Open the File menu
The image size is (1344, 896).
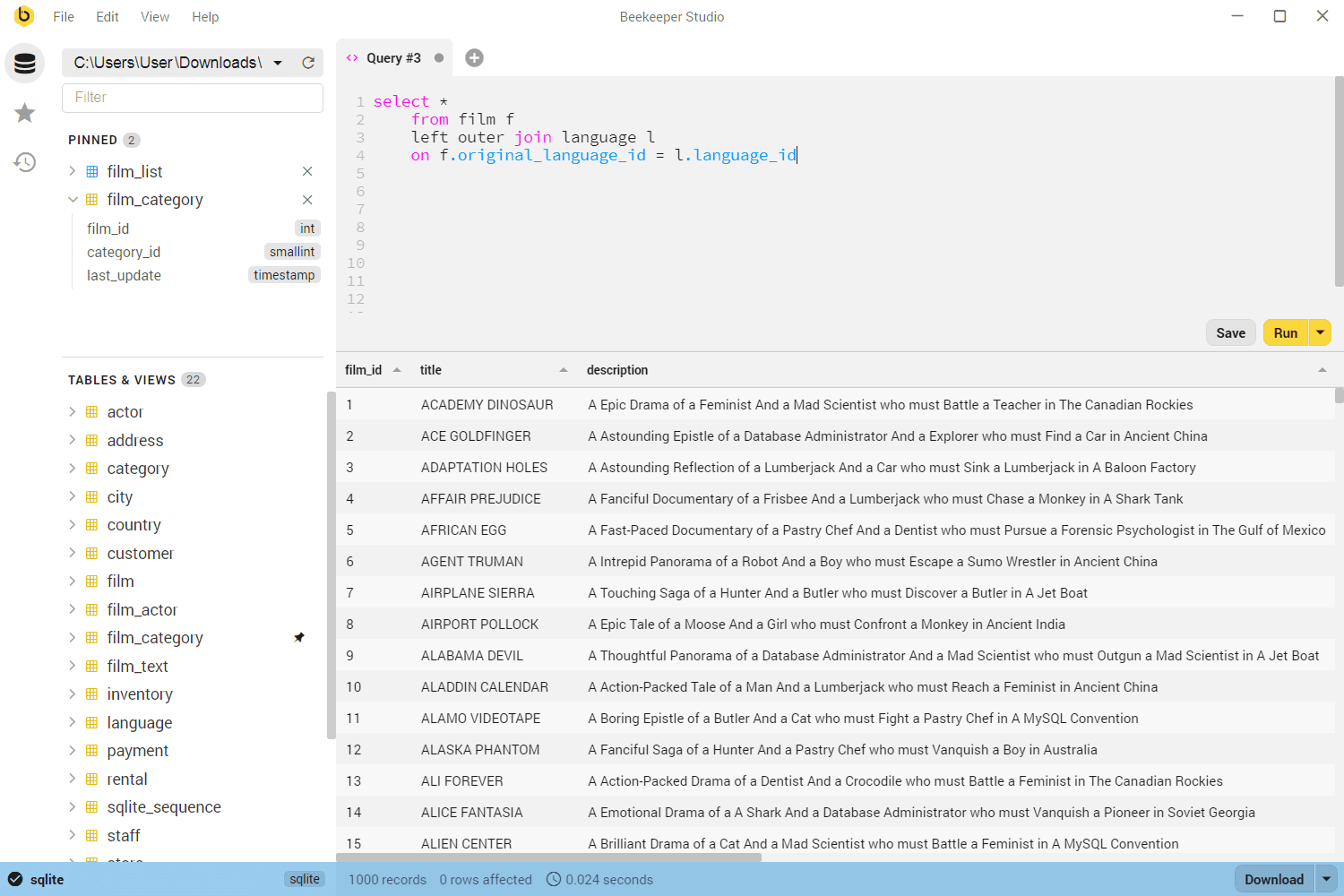(x=64, y=17)
